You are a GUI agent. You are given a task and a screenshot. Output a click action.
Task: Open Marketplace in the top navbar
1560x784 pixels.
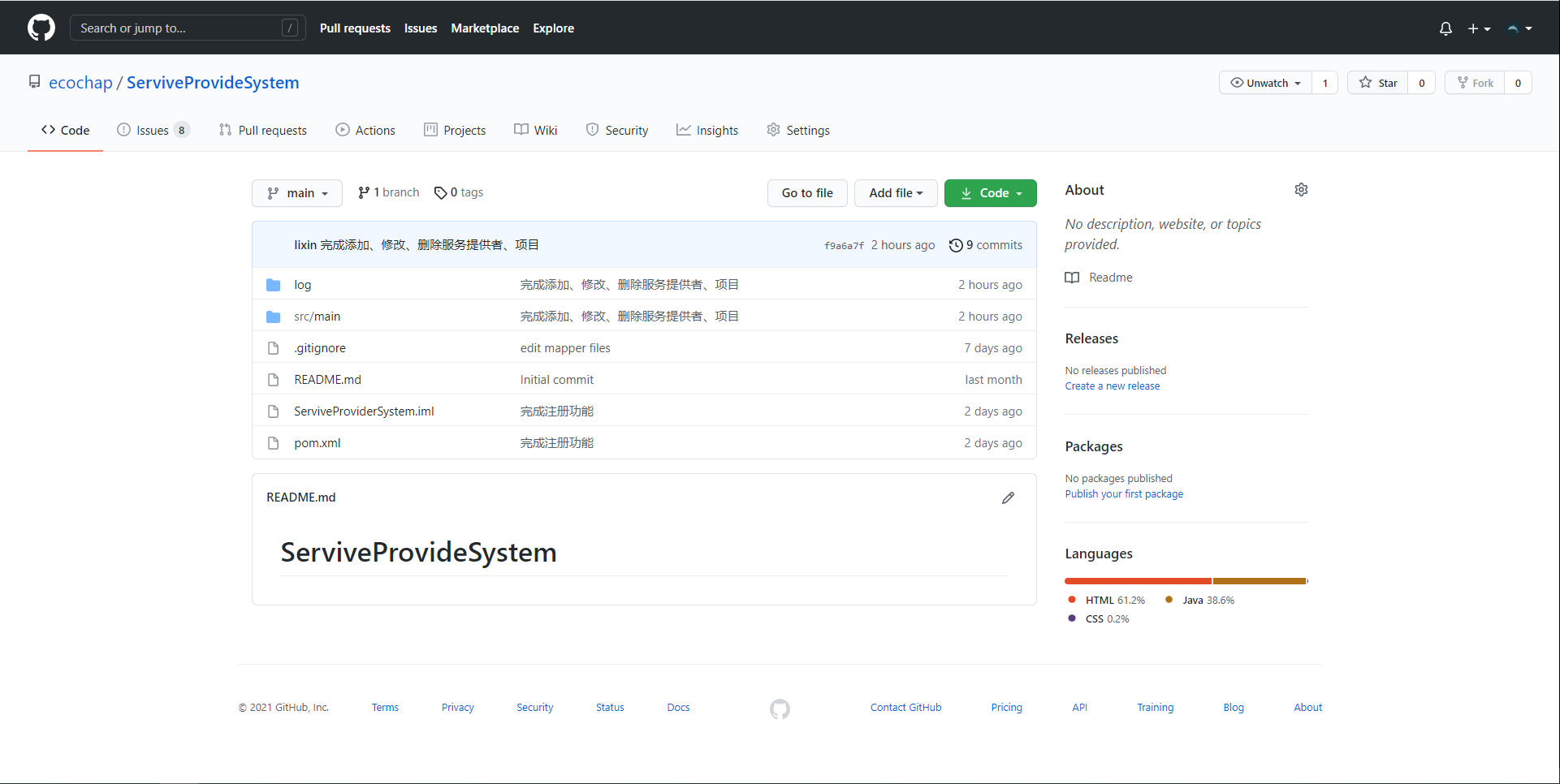pos(485,28)
